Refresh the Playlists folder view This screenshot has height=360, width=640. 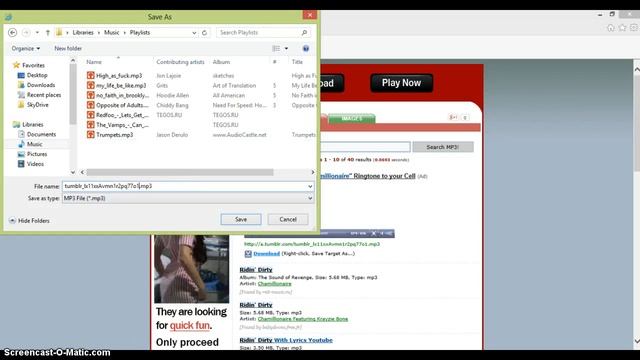tap(204, 32)
